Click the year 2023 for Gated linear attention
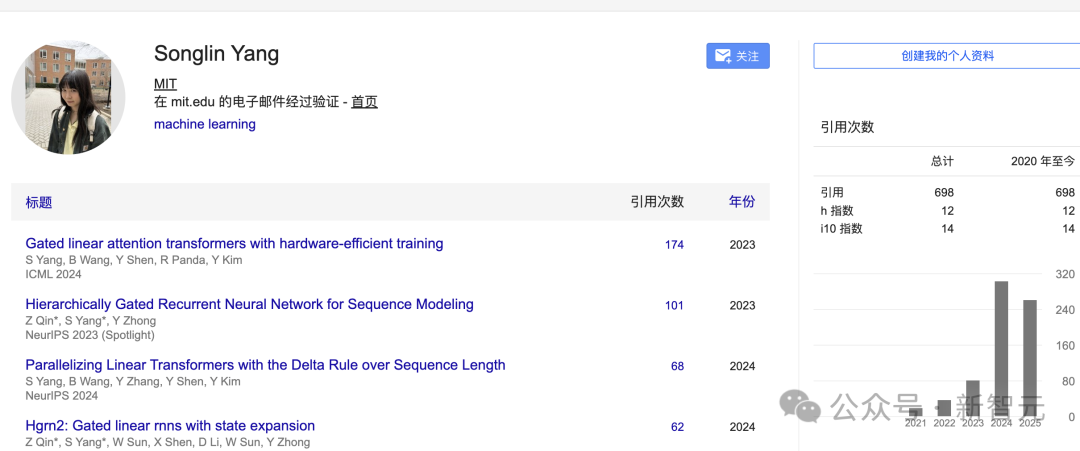Screen dimensions: 1080x451 click(742, 244)
